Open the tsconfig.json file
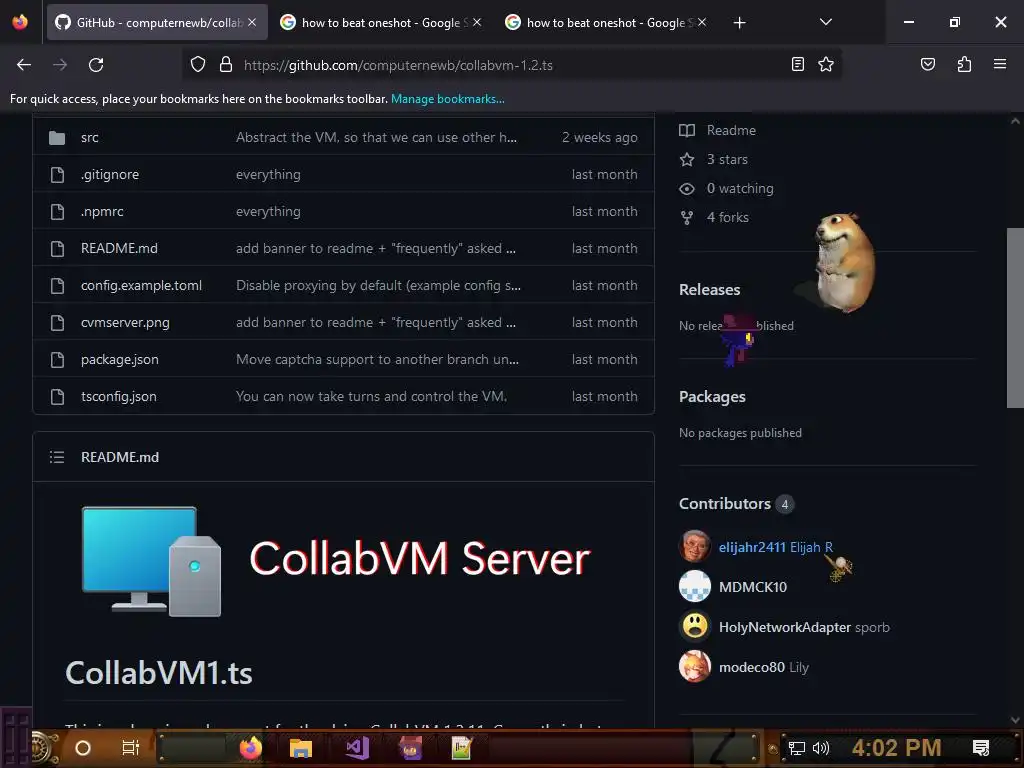 118,396
